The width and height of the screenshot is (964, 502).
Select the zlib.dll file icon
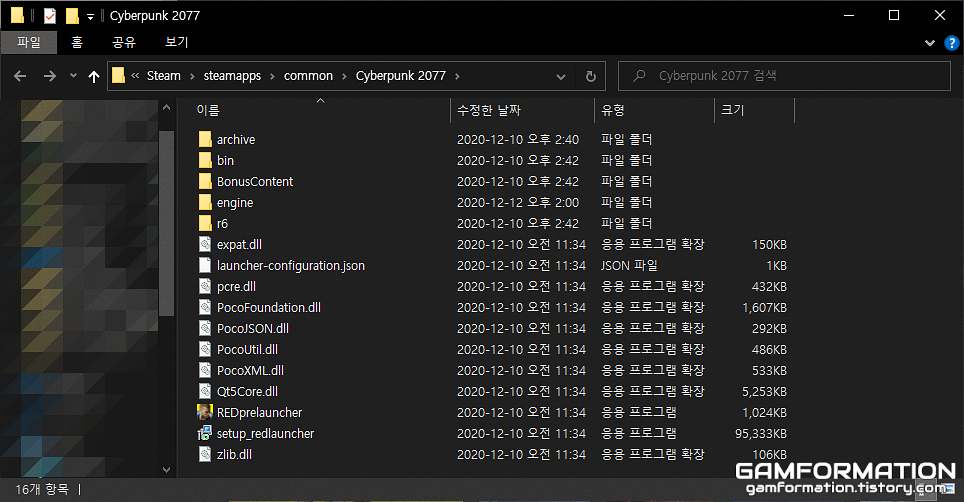(205, 454)
